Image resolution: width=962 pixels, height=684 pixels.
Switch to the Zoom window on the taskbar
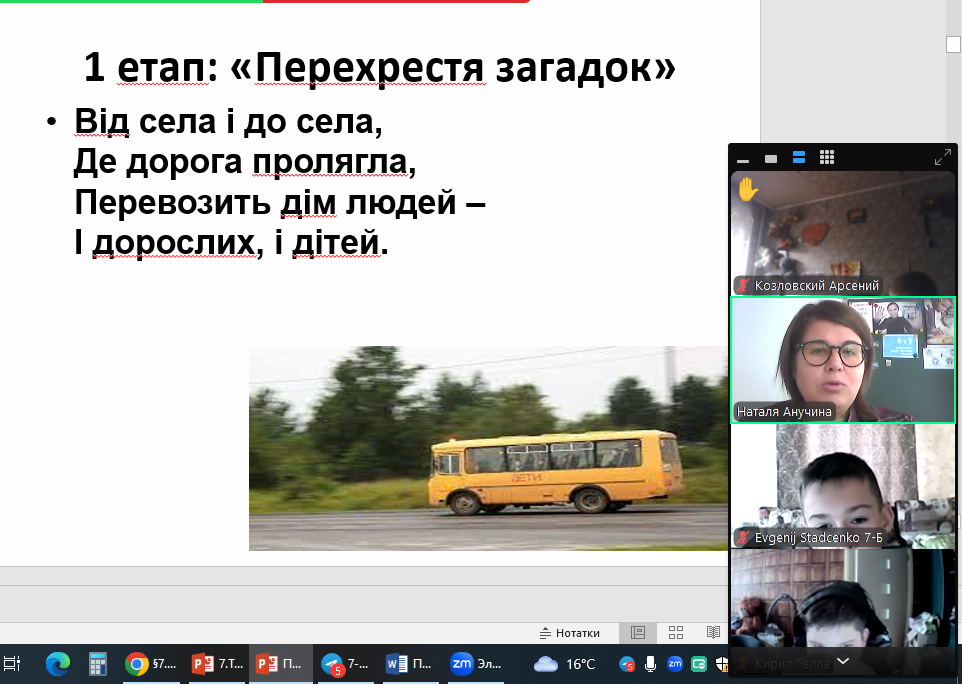point(476,664)
